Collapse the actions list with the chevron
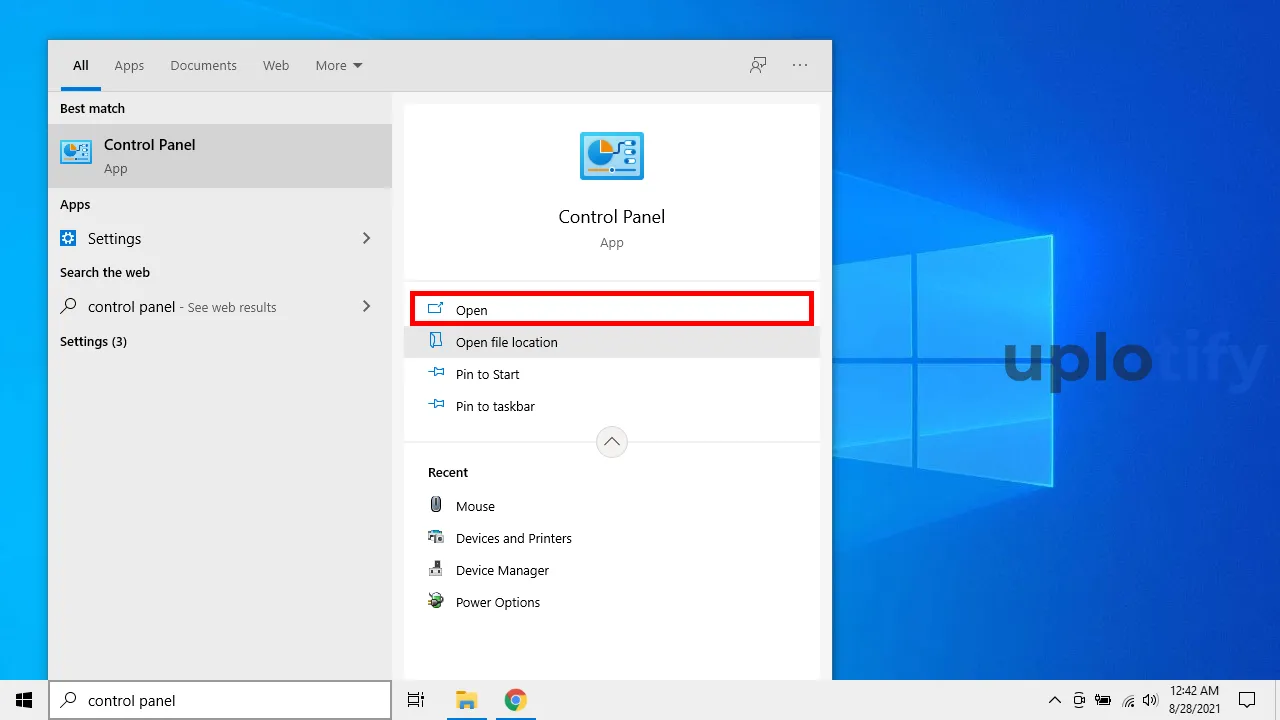The image size is (1280, 720). click(612, 441)
